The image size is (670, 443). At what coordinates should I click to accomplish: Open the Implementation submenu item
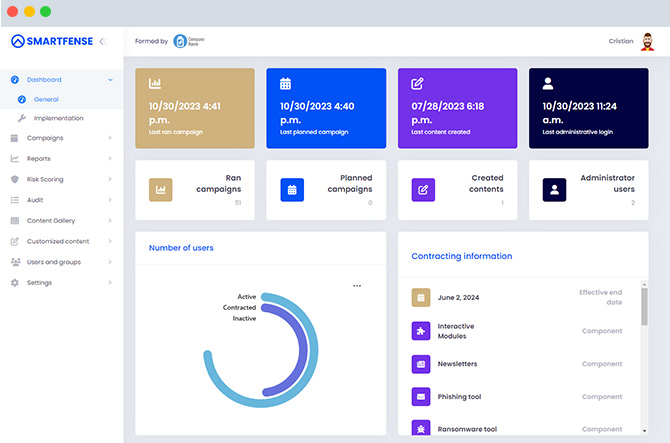point(59,118)
